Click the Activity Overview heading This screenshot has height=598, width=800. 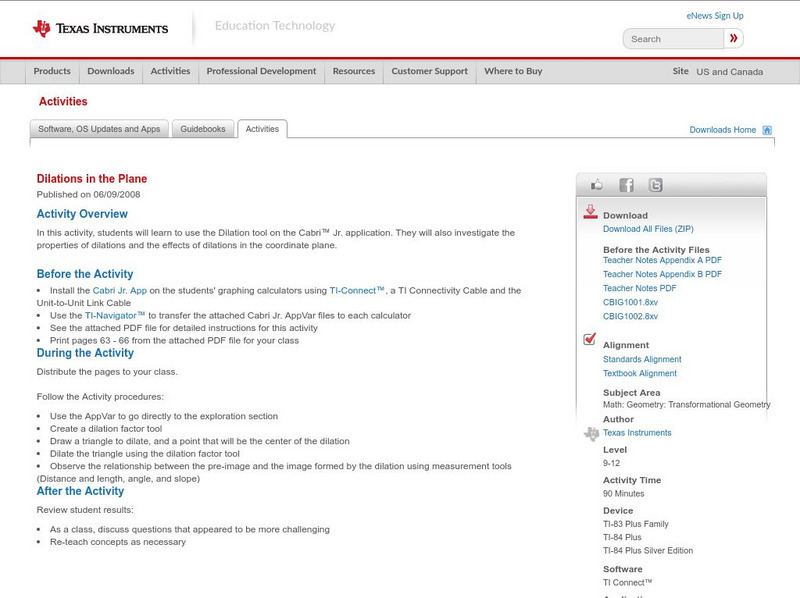(x=82, y=214)
